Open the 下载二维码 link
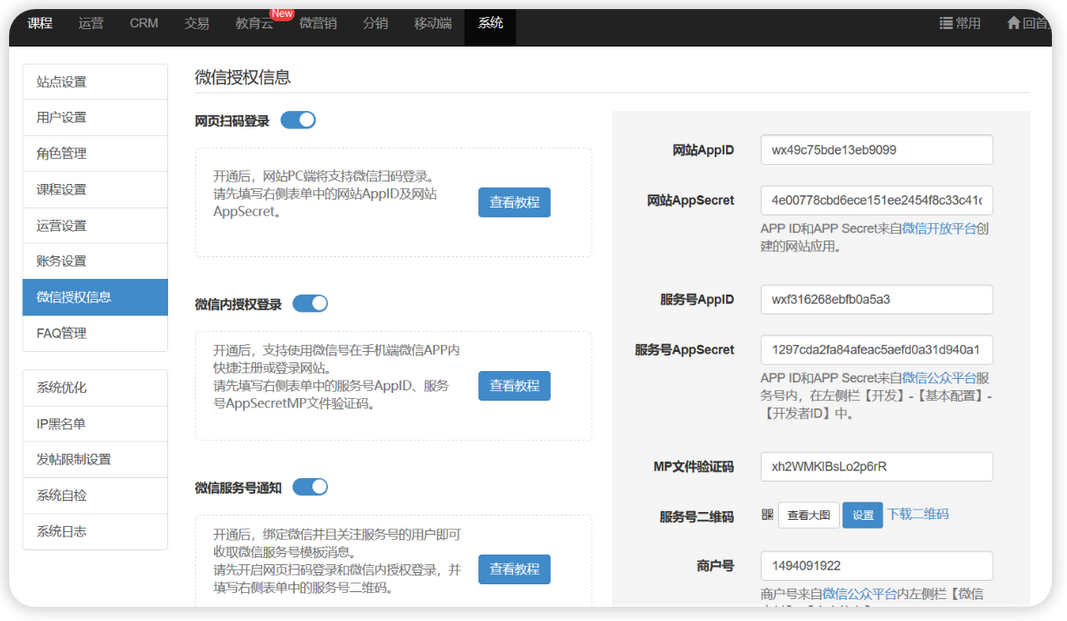Screen dimensions: 1067x621 pyautogui.click(x=918, y=514)
